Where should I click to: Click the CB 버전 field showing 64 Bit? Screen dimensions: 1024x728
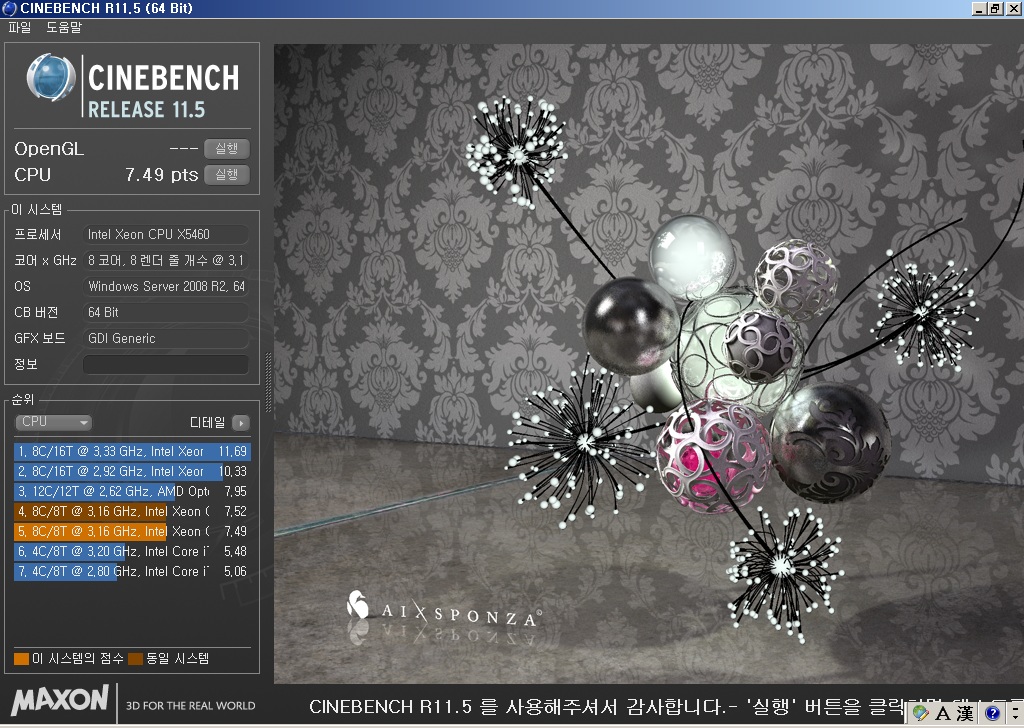click(x=166, y=313)
